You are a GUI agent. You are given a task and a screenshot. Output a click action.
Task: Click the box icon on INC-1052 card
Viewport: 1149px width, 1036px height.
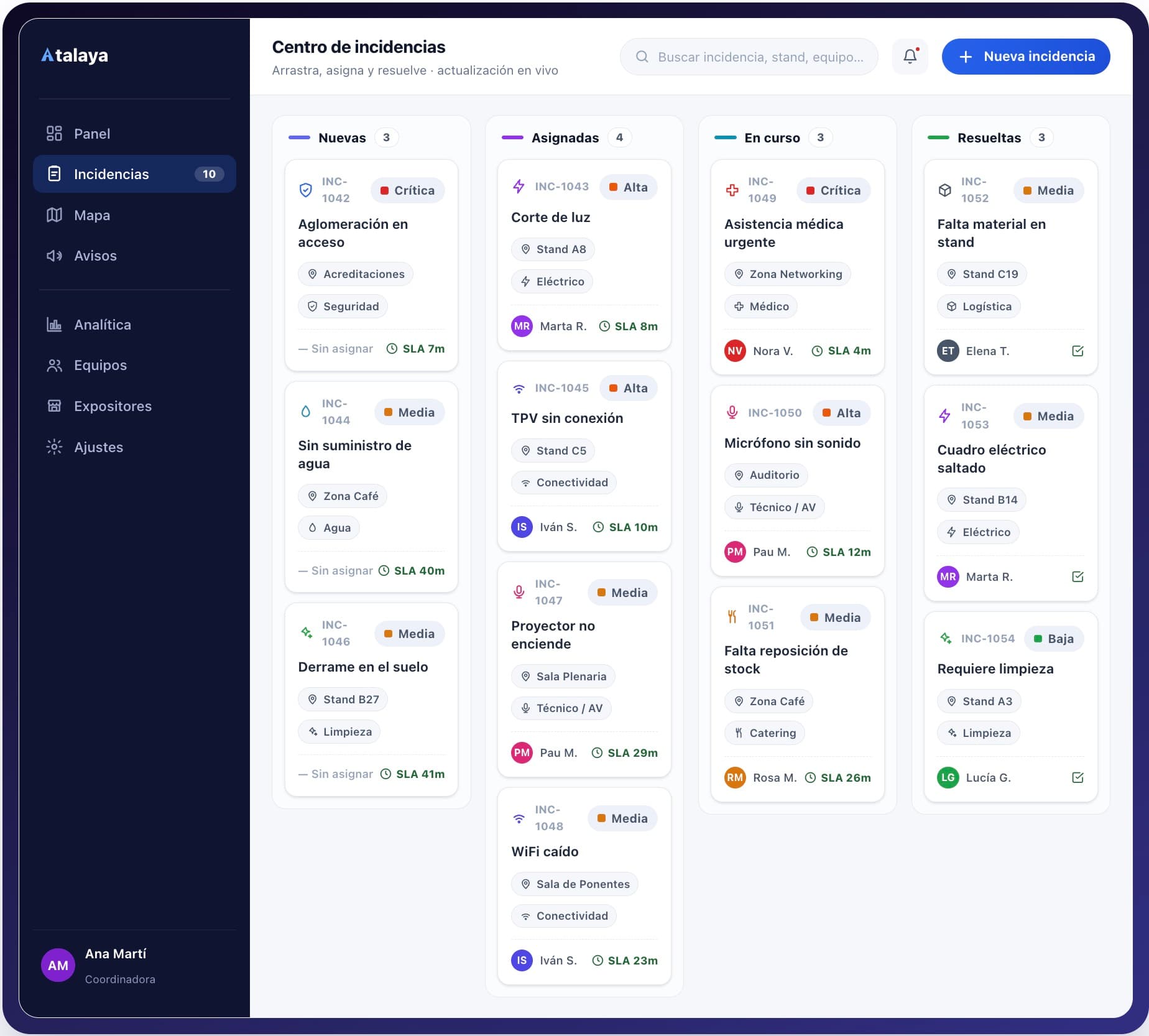(944, 190)
